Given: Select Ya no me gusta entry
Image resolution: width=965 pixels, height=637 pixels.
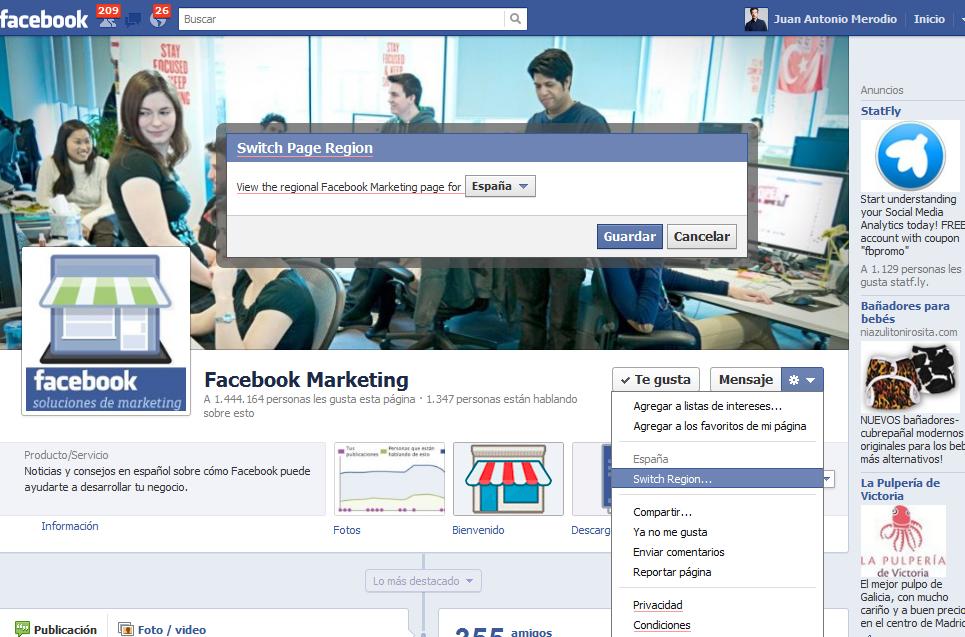Looking at the screenshot, I should tap(670, 532).
